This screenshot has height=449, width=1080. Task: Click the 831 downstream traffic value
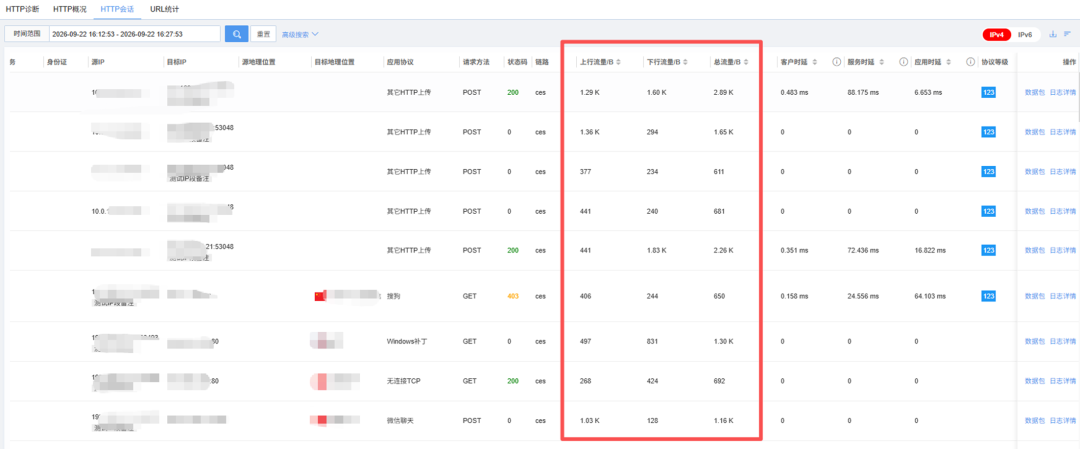pos(652,341)
